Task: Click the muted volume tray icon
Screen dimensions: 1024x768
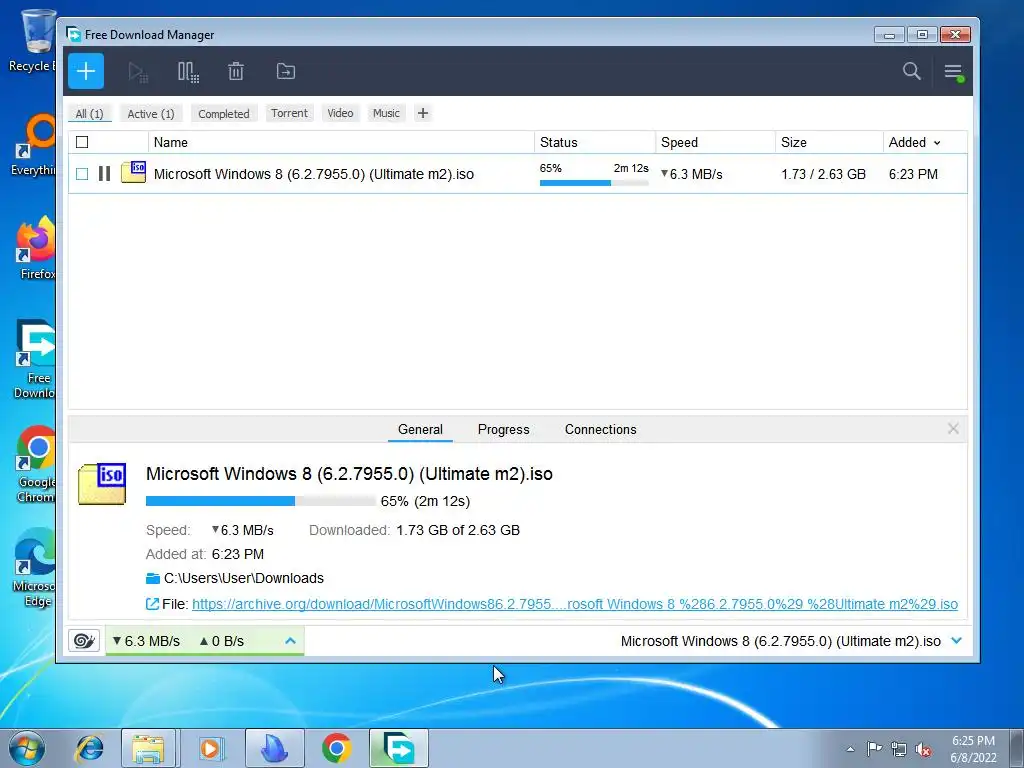Action: coord(923,749)
